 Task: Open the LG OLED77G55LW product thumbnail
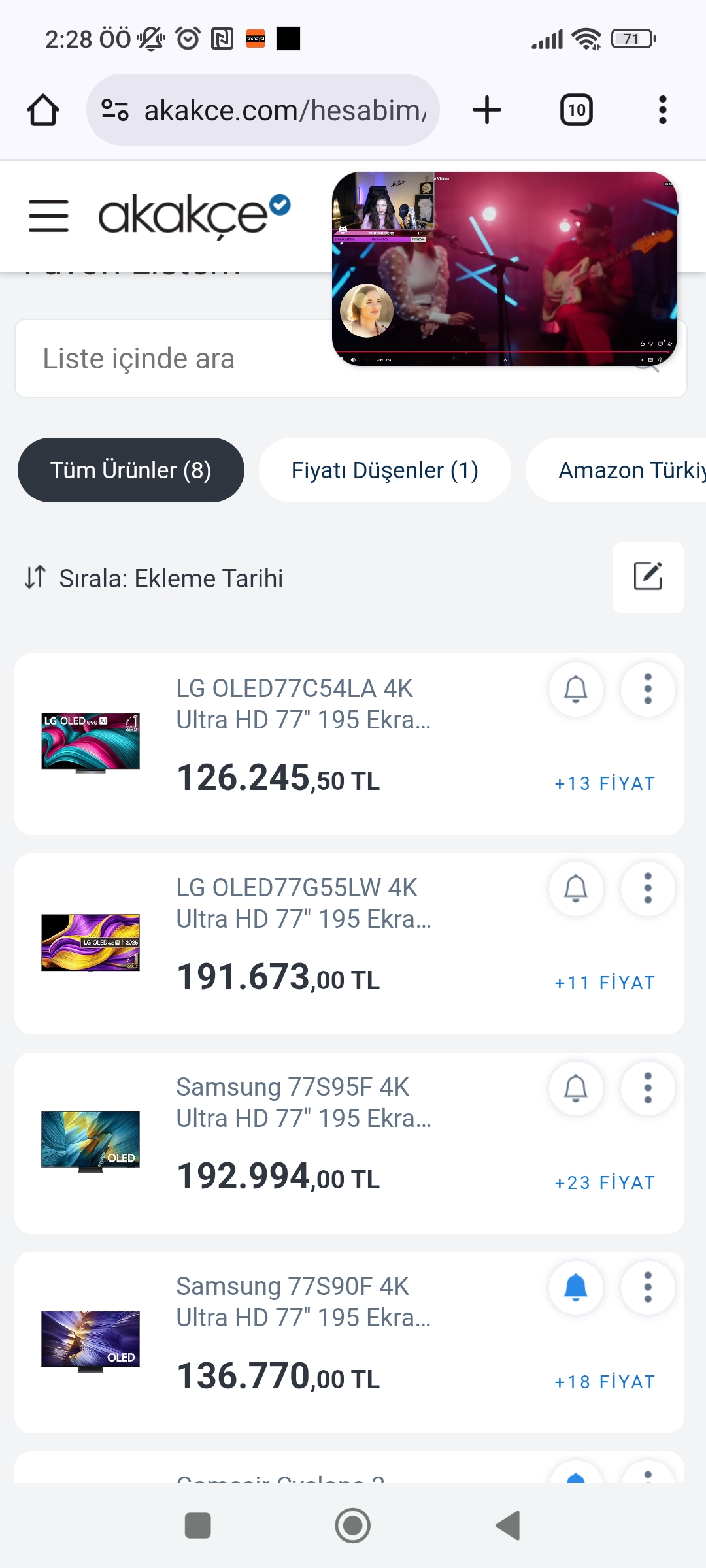click(90, 942)
